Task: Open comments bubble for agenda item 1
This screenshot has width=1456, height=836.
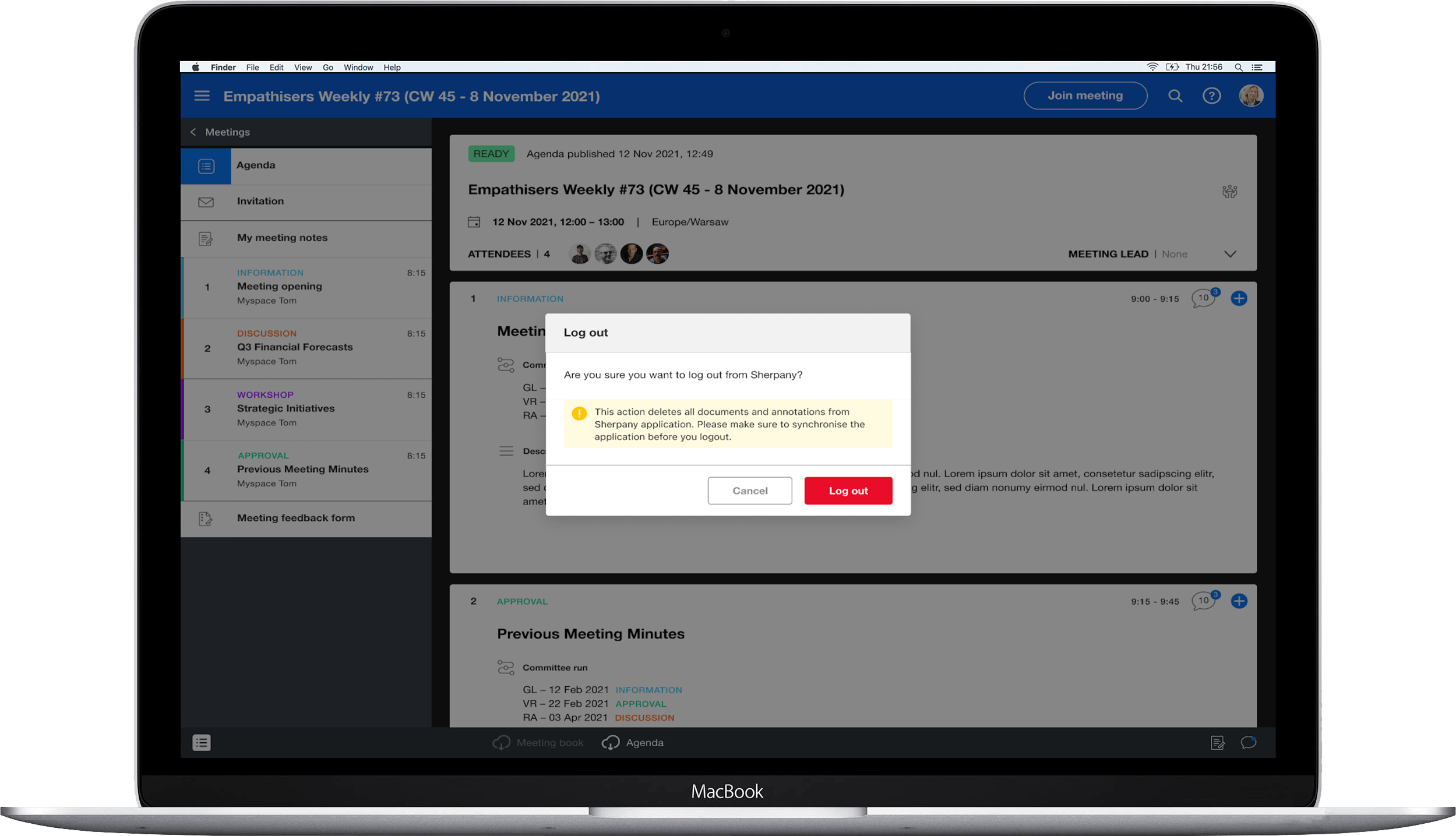Action: 1203,299
